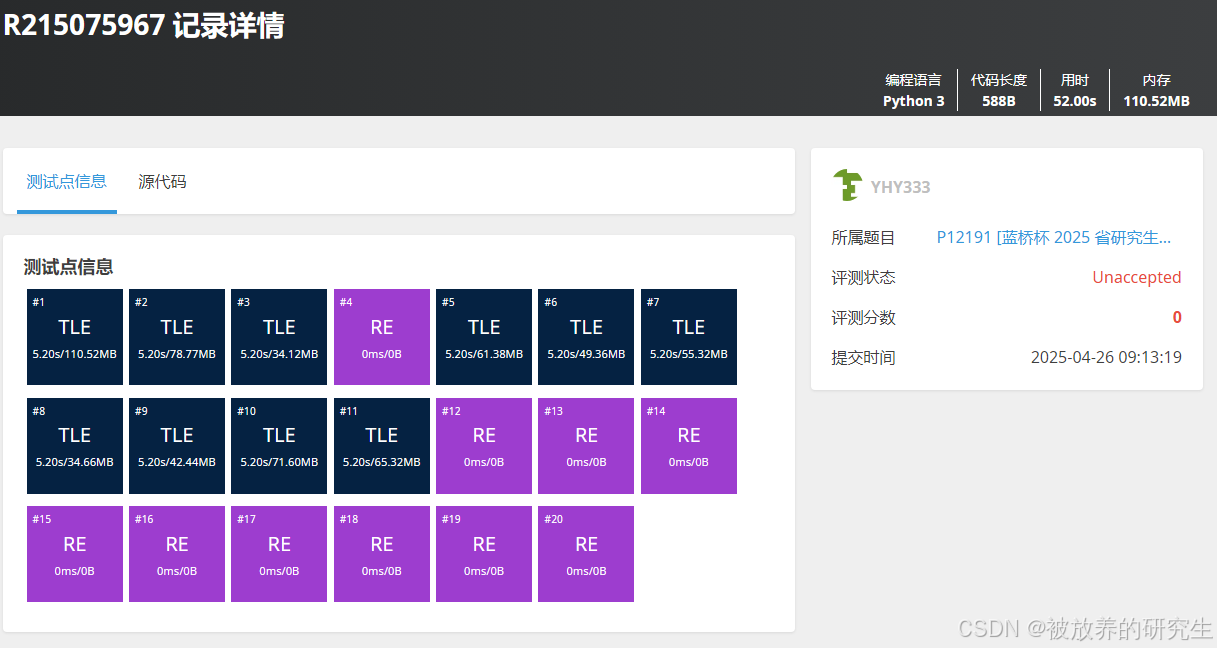Click the 代码长度 header label
This screenshot has width=1217, height=648.
[999, 80]
